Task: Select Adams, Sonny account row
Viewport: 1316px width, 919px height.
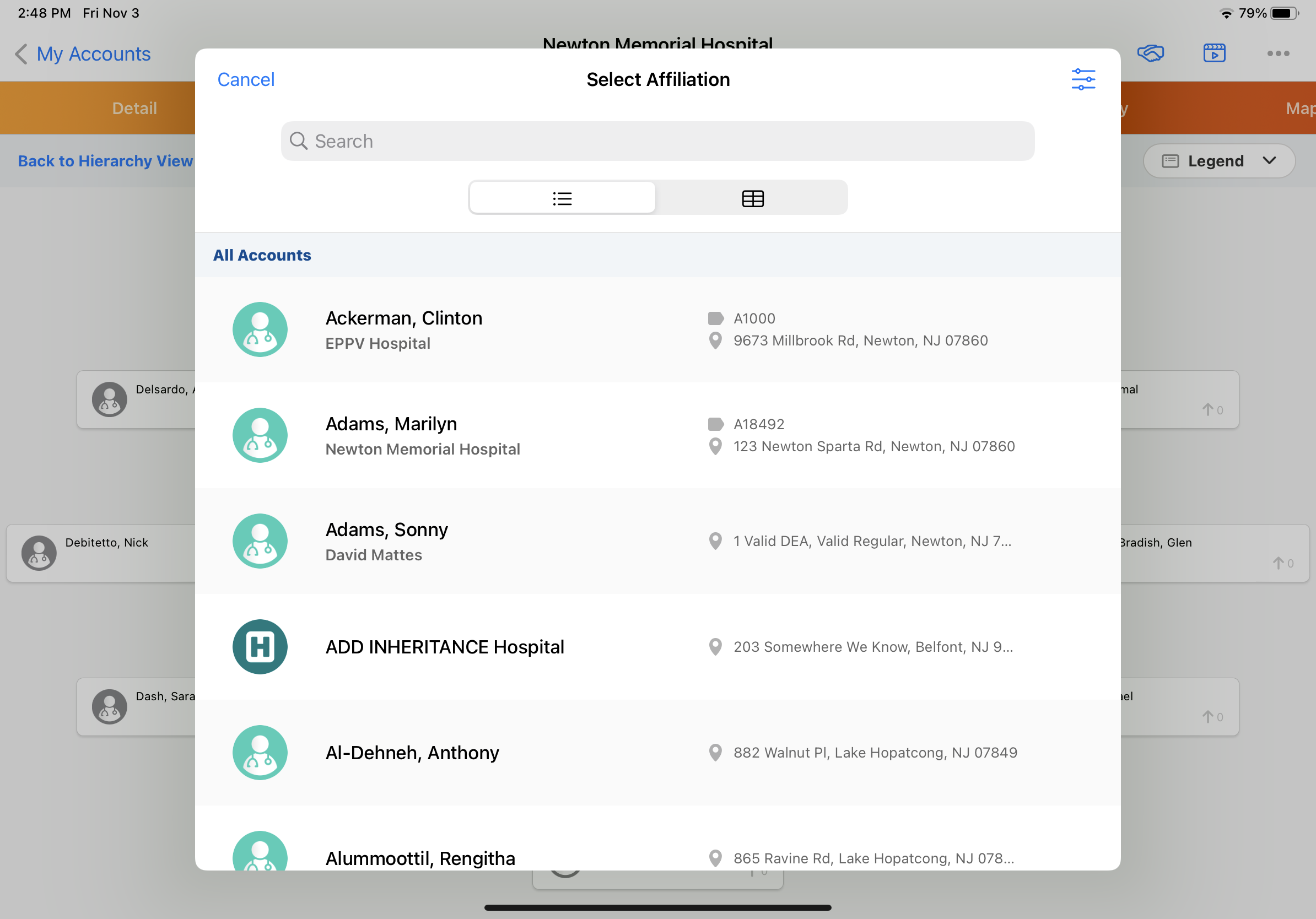Action: (657, 541)
